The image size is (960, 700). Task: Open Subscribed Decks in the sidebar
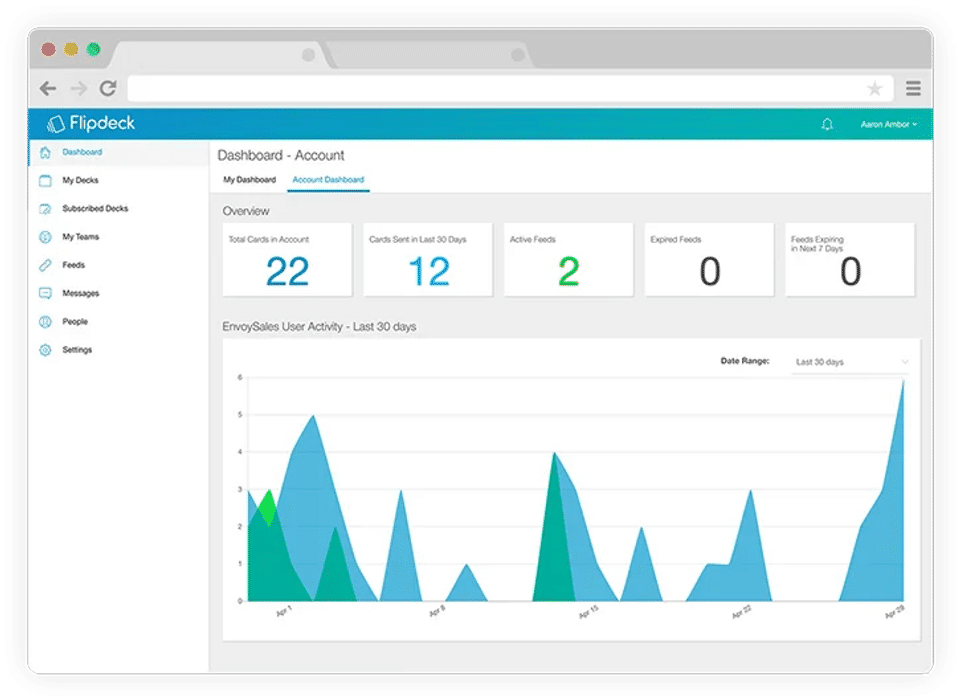tap(95, 208)
